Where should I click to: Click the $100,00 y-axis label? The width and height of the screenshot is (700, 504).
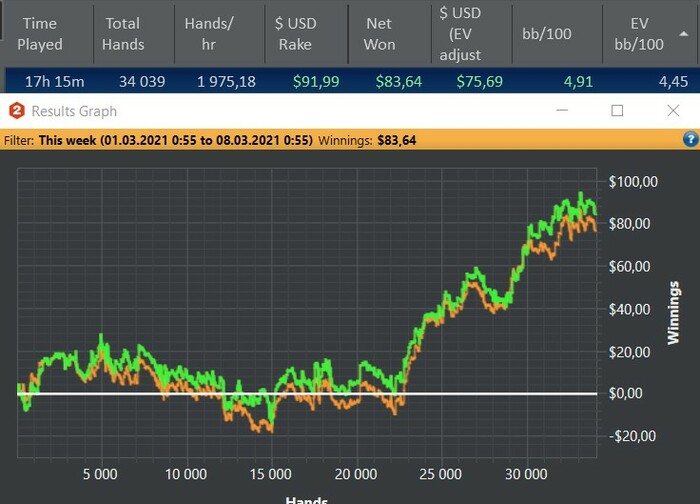pos(633,182)
